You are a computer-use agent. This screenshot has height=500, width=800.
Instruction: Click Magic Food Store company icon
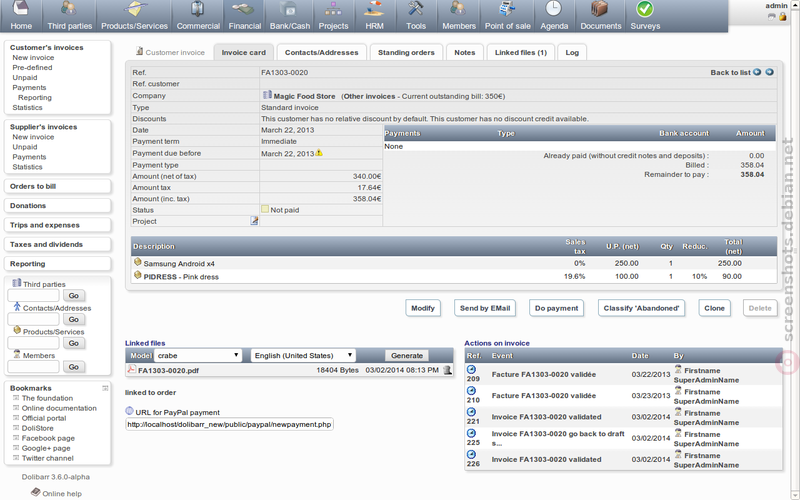[267, 95]
